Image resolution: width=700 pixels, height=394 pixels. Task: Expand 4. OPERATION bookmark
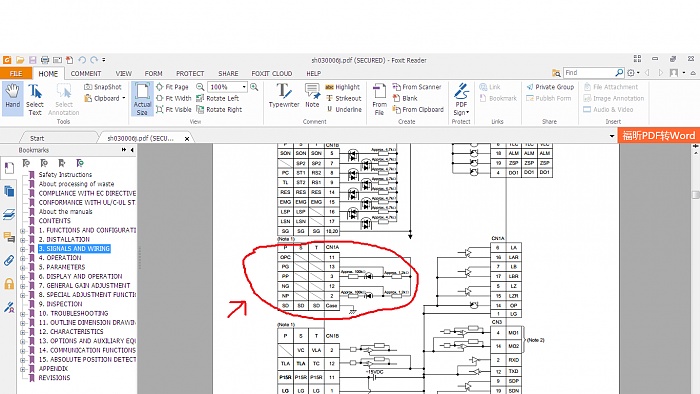pyautogui.click(x=23, y=258)
